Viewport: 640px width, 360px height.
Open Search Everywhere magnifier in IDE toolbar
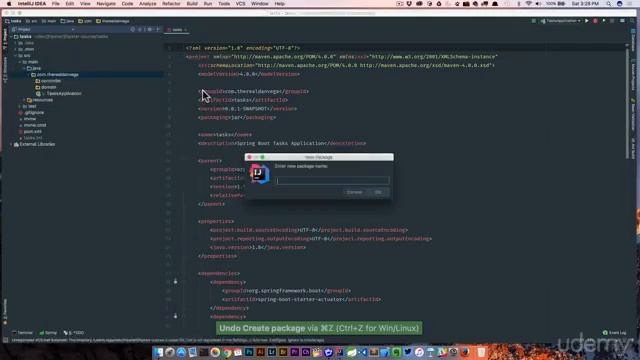pos(631,21)
